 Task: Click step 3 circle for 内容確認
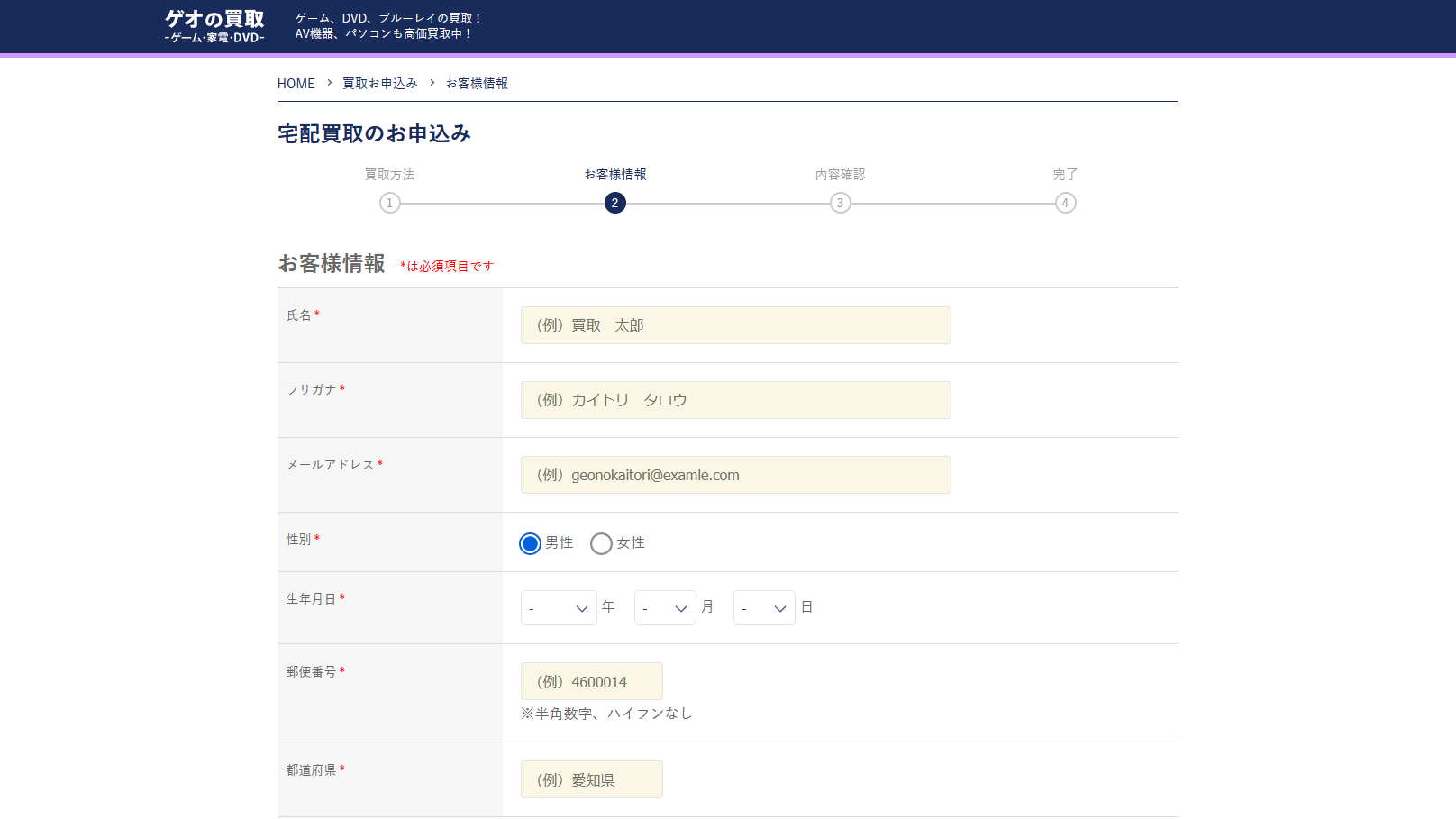(841, 203)
